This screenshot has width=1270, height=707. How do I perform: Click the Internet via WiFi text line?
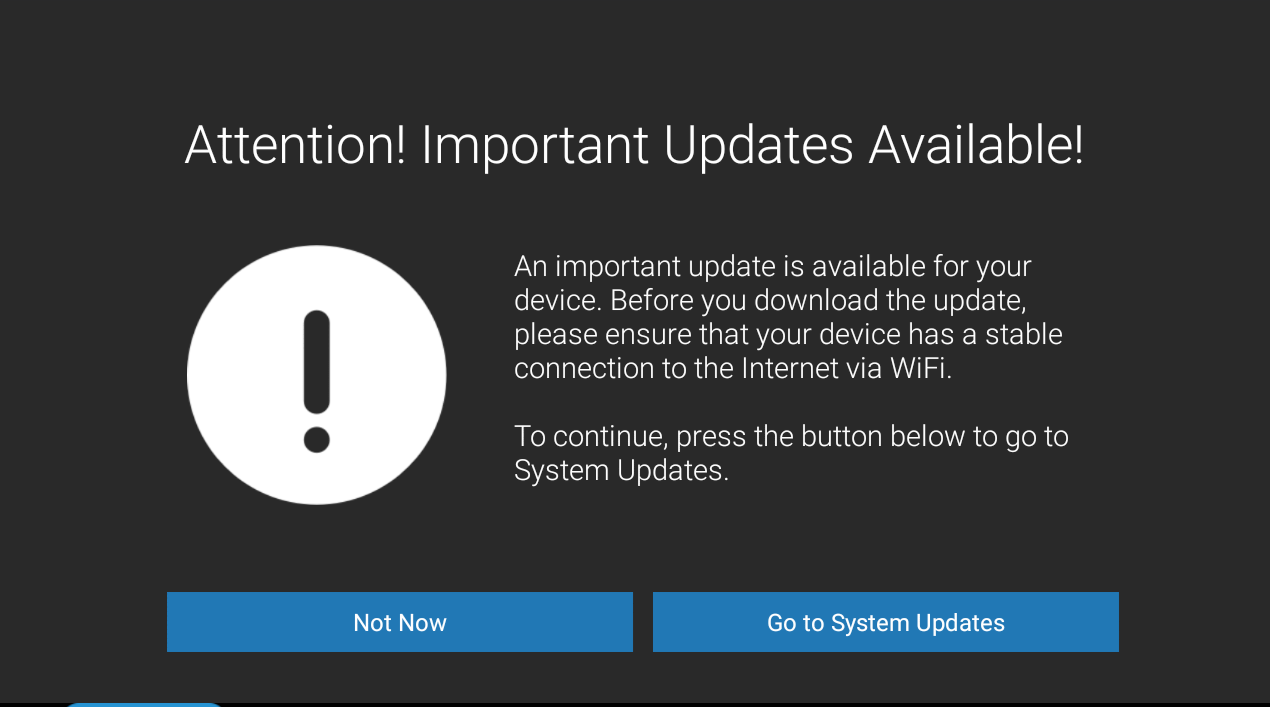[x=735, y=368]
